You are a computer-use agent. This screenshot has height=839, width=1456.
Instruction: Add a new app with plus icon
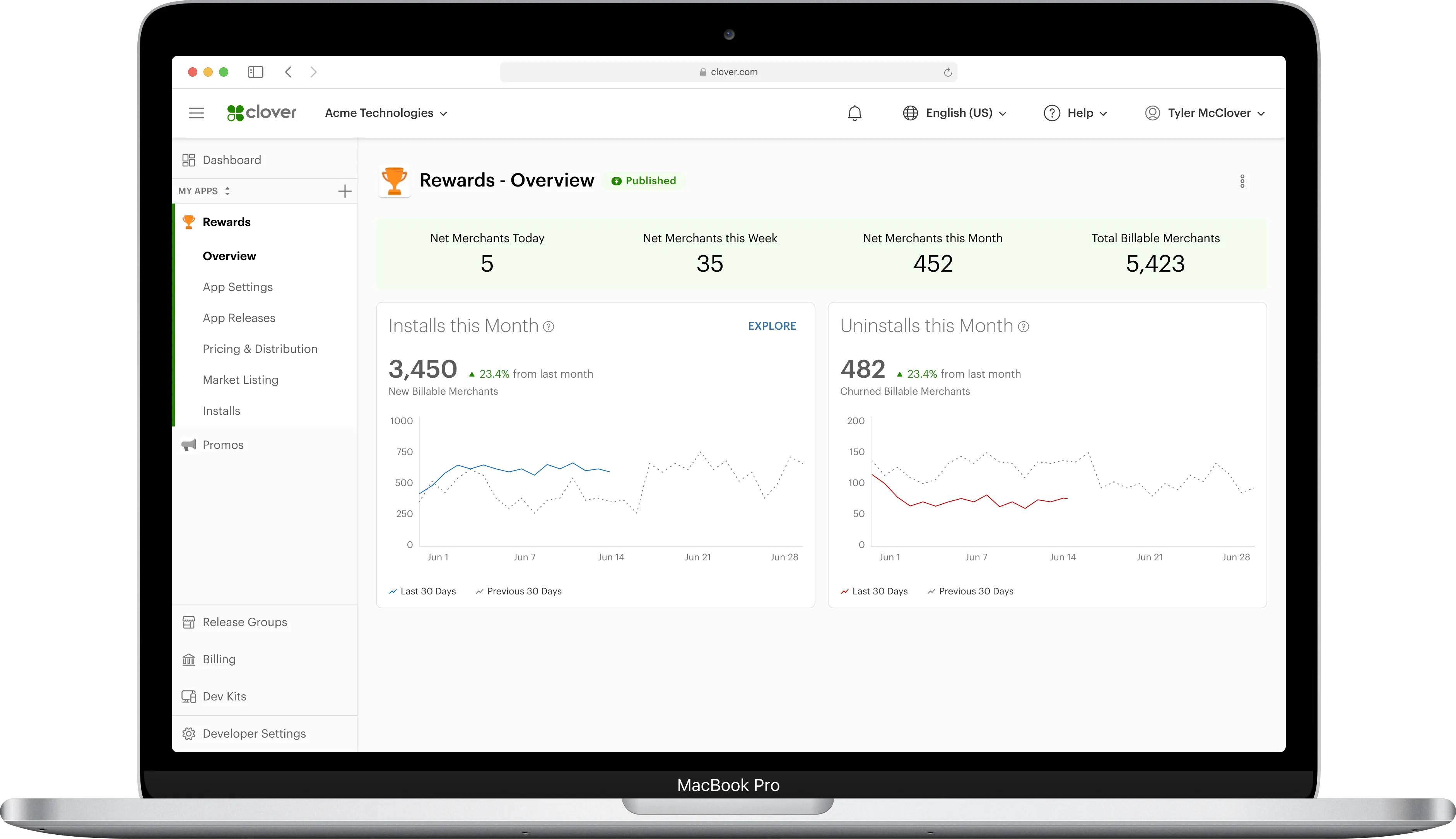[344, 191]
